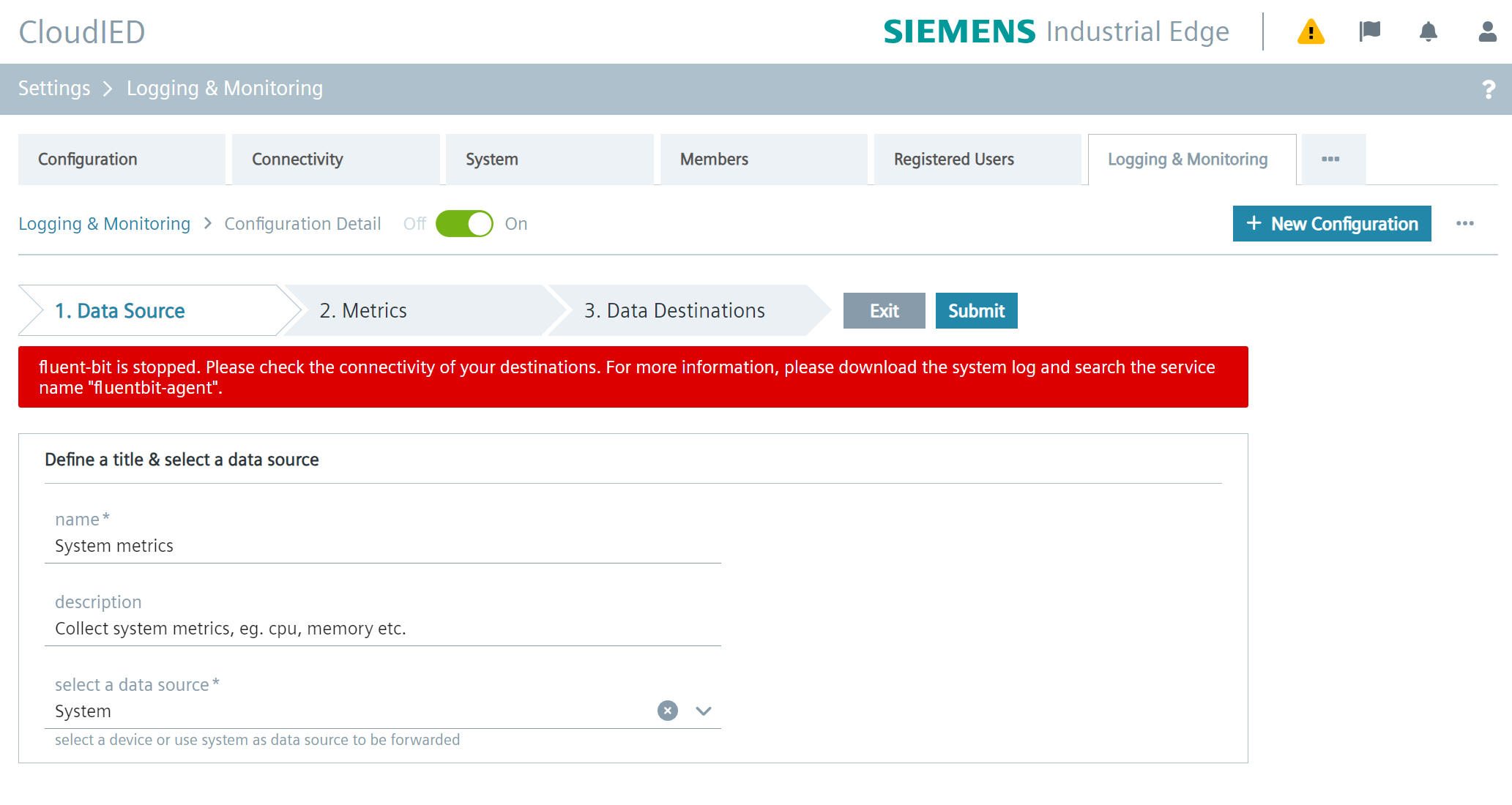The width and height of the screenshot is (1512, 805).
Task: Click the name input field
Action: (x=382, y=546)
